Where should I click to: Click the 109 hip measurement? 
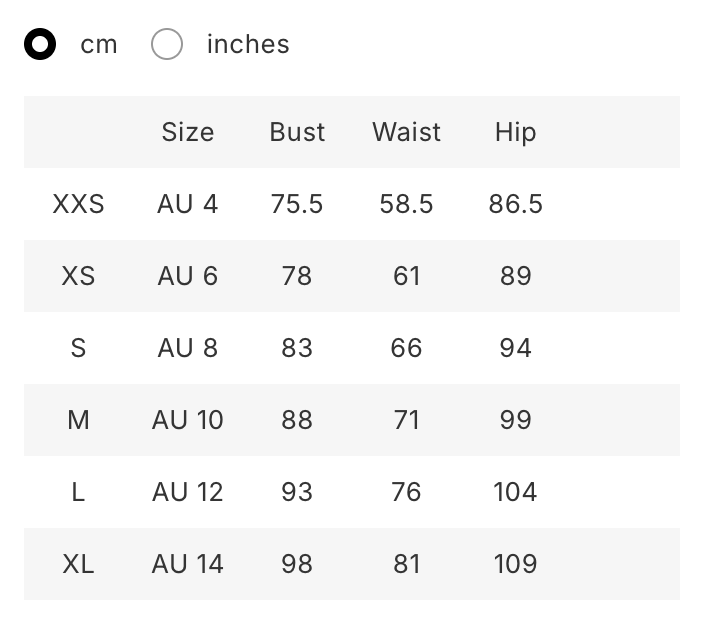pyautogui.click(x=515, y=564)
